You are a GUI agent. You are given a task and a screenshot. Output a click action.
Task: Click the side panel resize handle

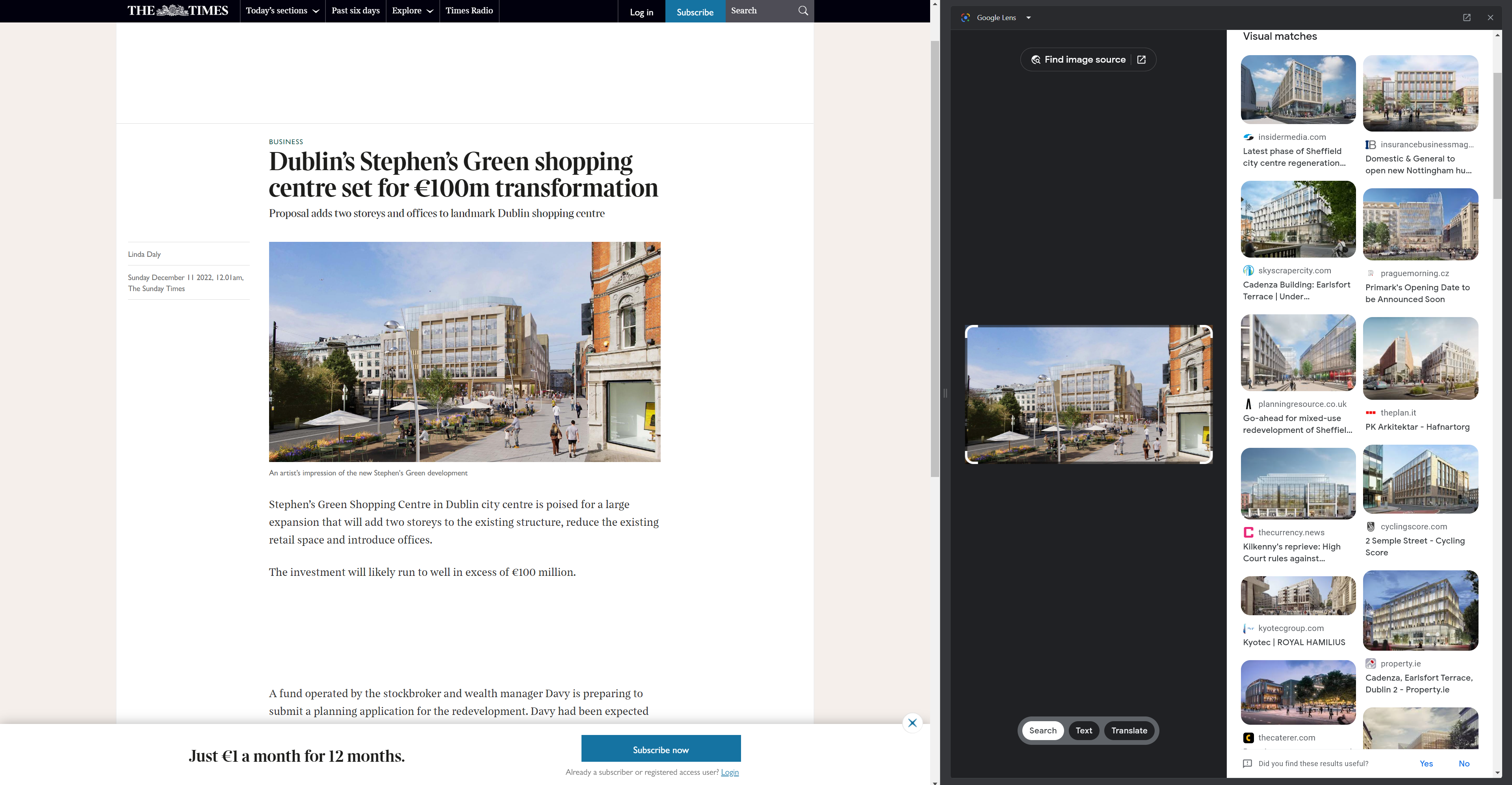(944, 392)
